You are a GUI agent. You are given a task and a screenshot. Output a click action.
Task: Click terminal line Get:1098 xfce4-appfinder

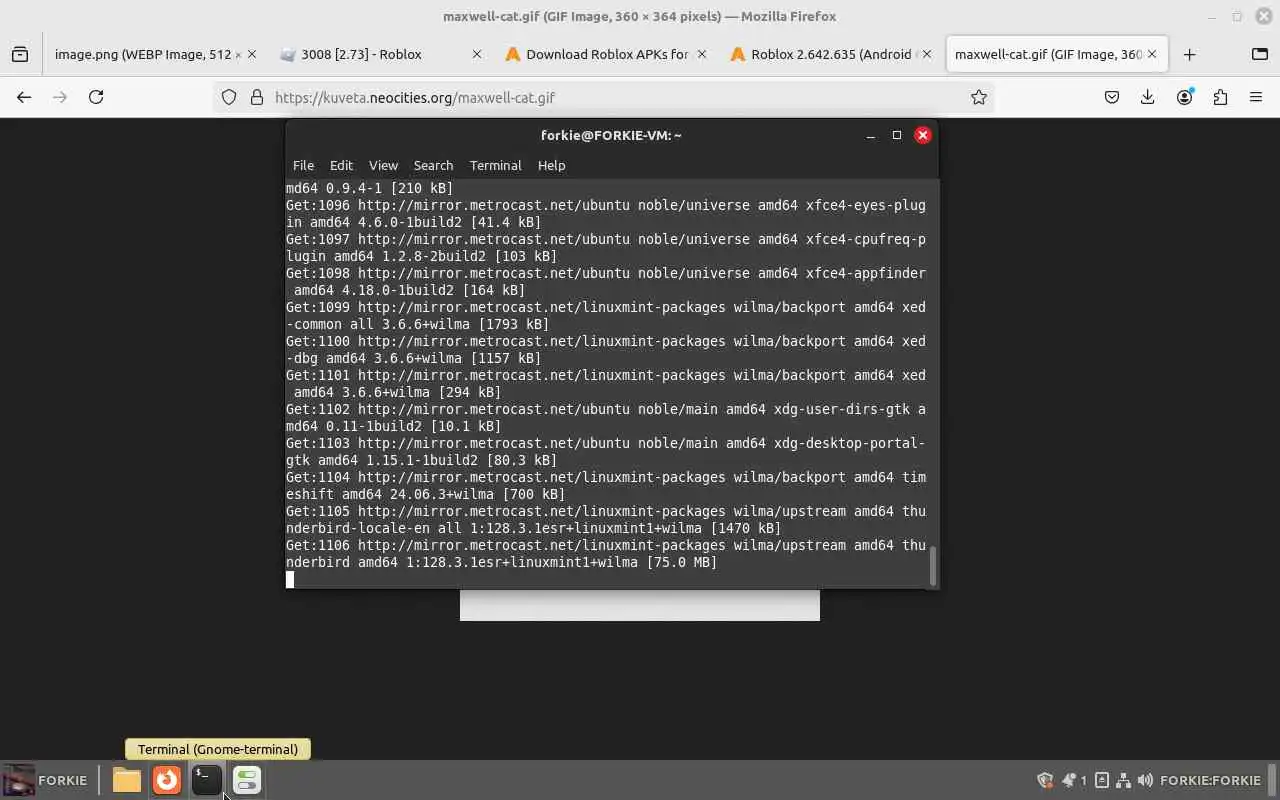606,282
